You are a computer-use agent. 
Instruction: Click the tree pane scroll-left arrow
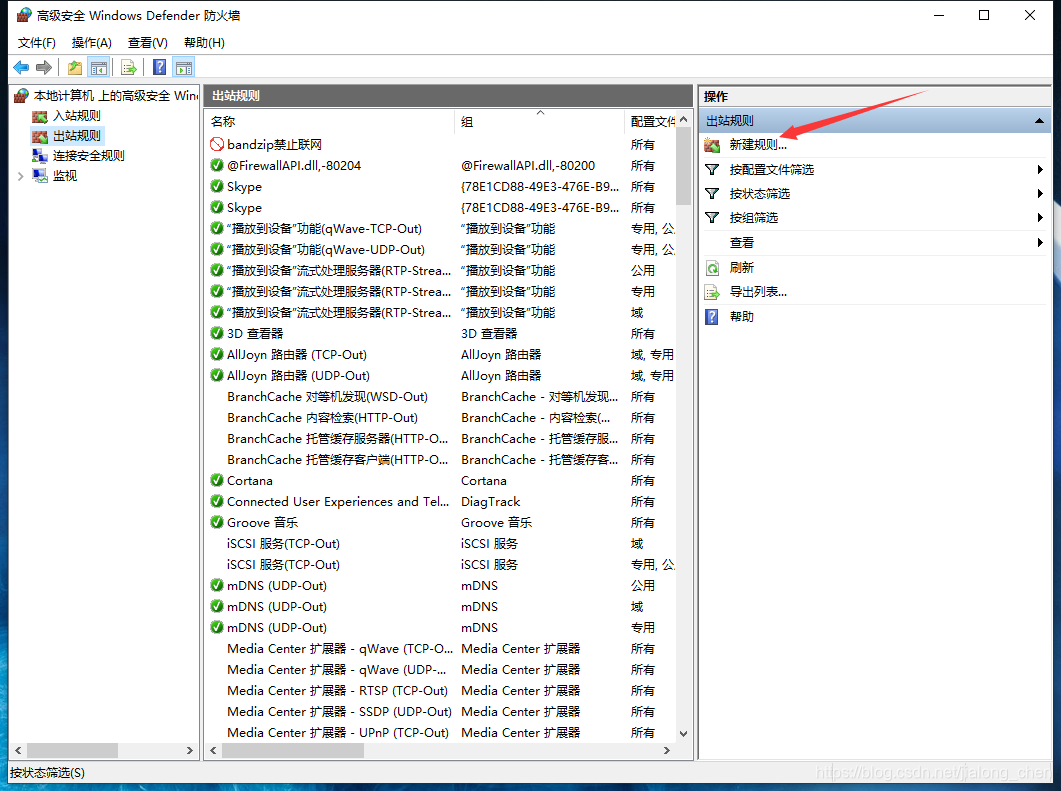(18, 750)
